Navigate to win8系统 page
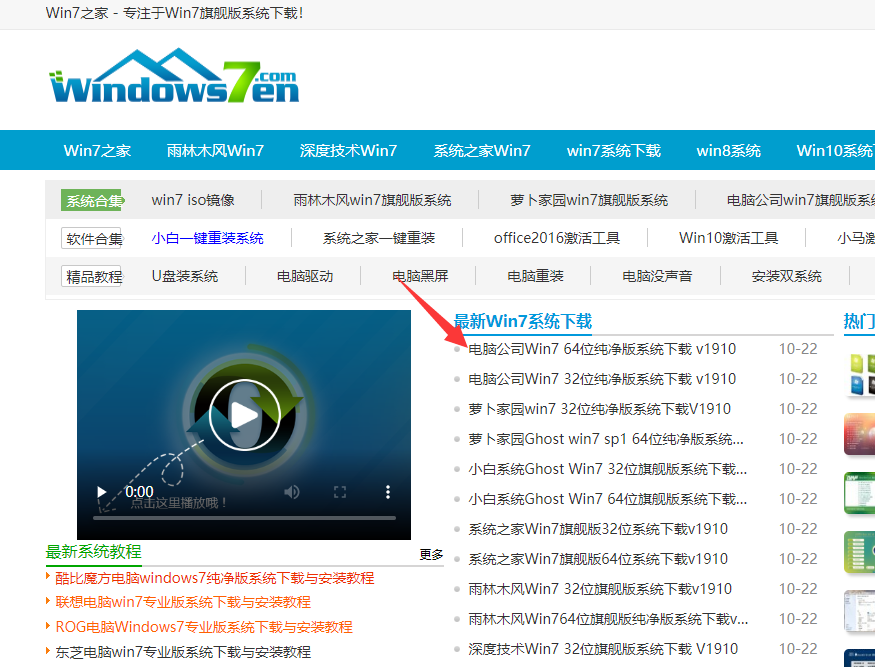Image resolution: width=875 pixels, height=667 pixels. click(x=729, y=151)
